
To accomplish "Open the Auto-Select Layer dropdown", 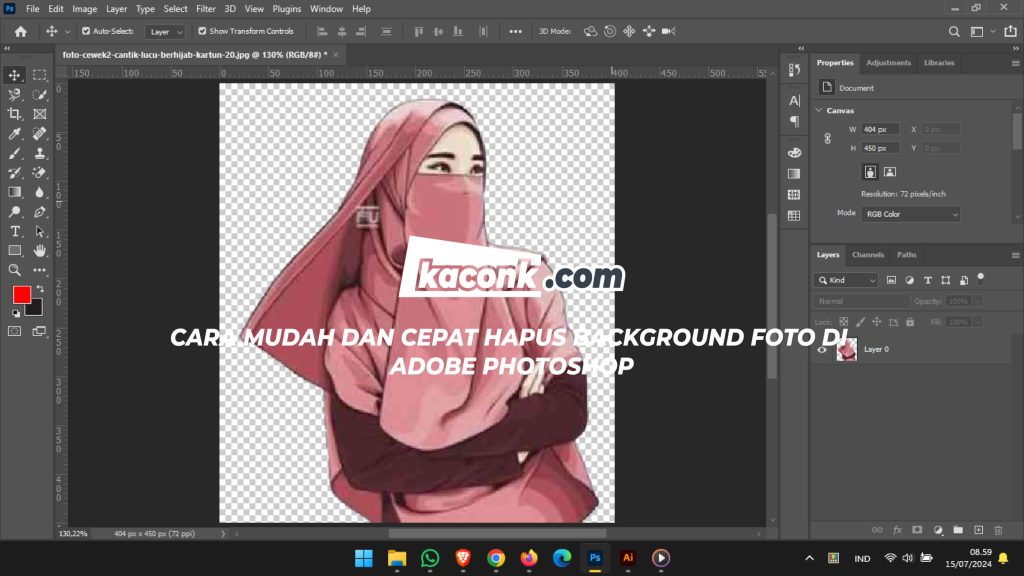I will [165, 31].
